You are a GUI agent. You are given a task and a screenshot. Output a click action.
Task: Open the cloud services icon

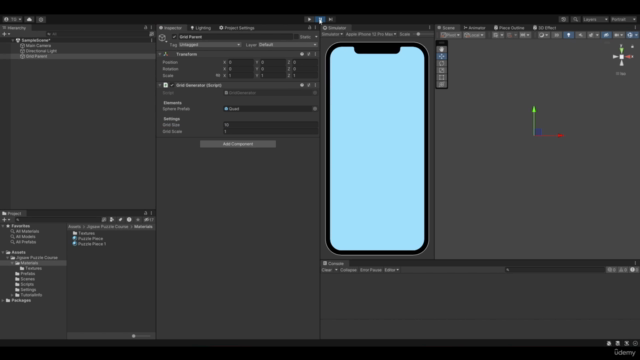point(29,19)
